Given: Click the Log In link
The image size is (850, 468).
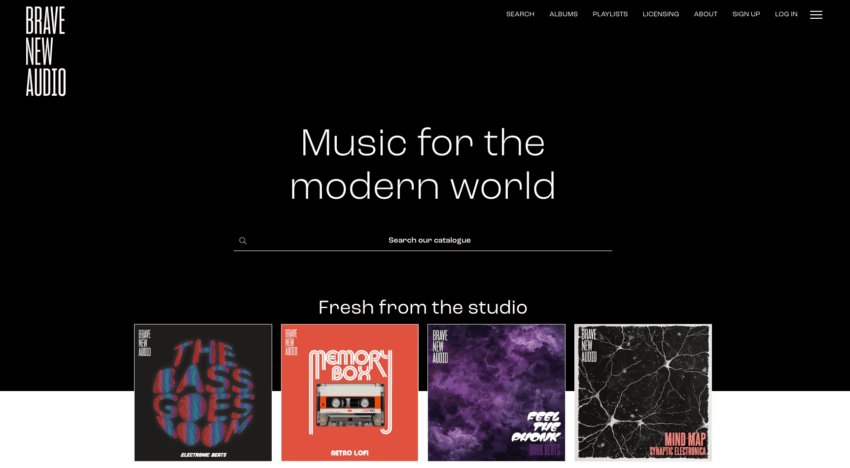Looking at the screenshot, I should point(785,14).
